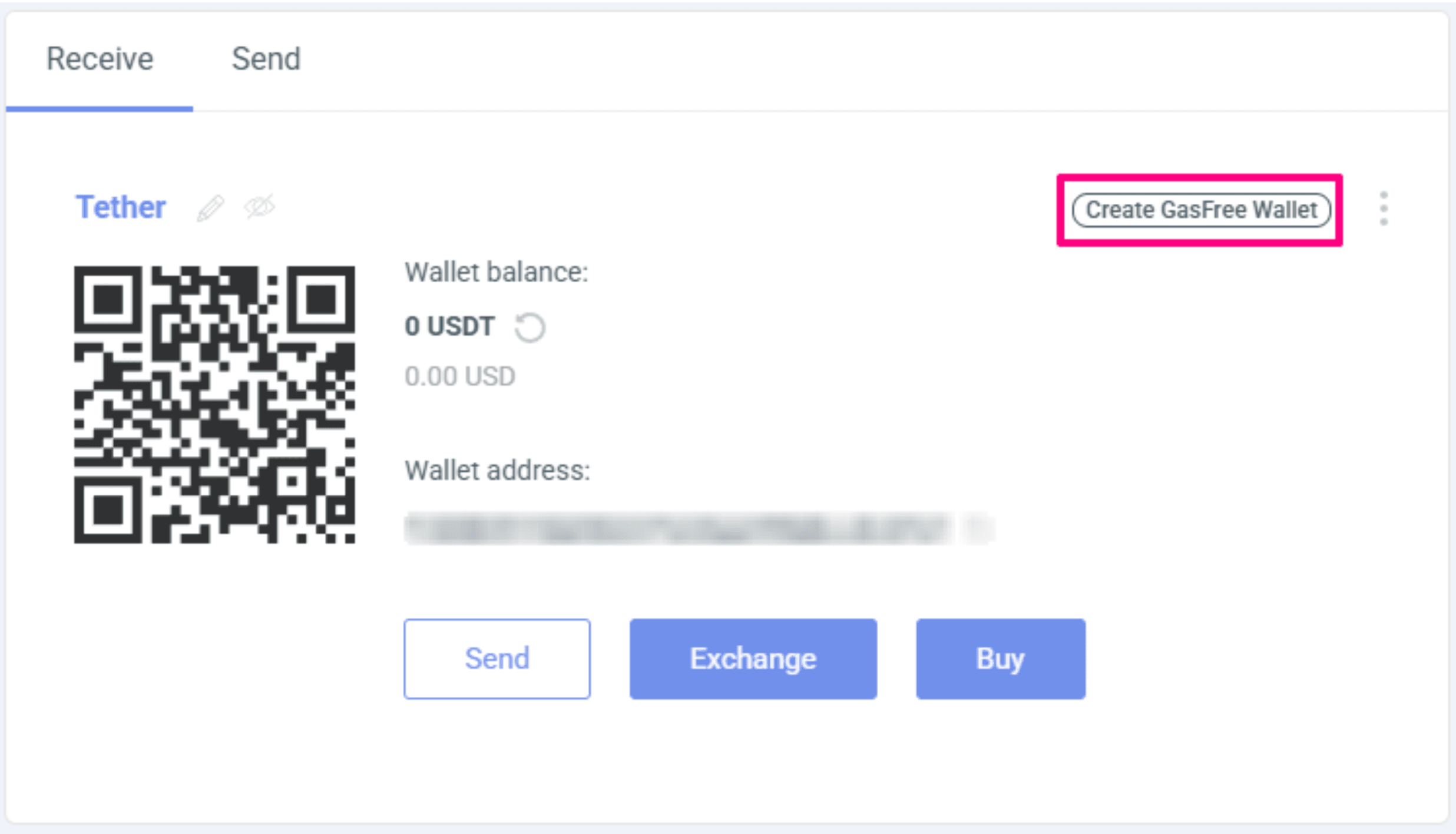This screenshot has width=1456, height=834.
Task: Click Create GasFree Wallet button
Action: tap(1201, 210)
